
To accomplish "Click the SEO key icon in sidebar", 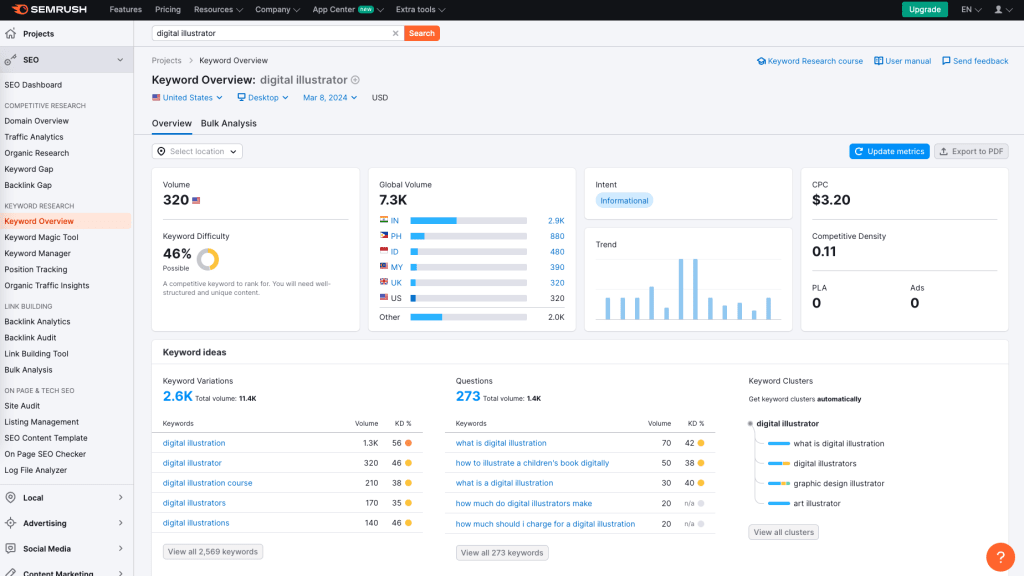I will [10, 60].
